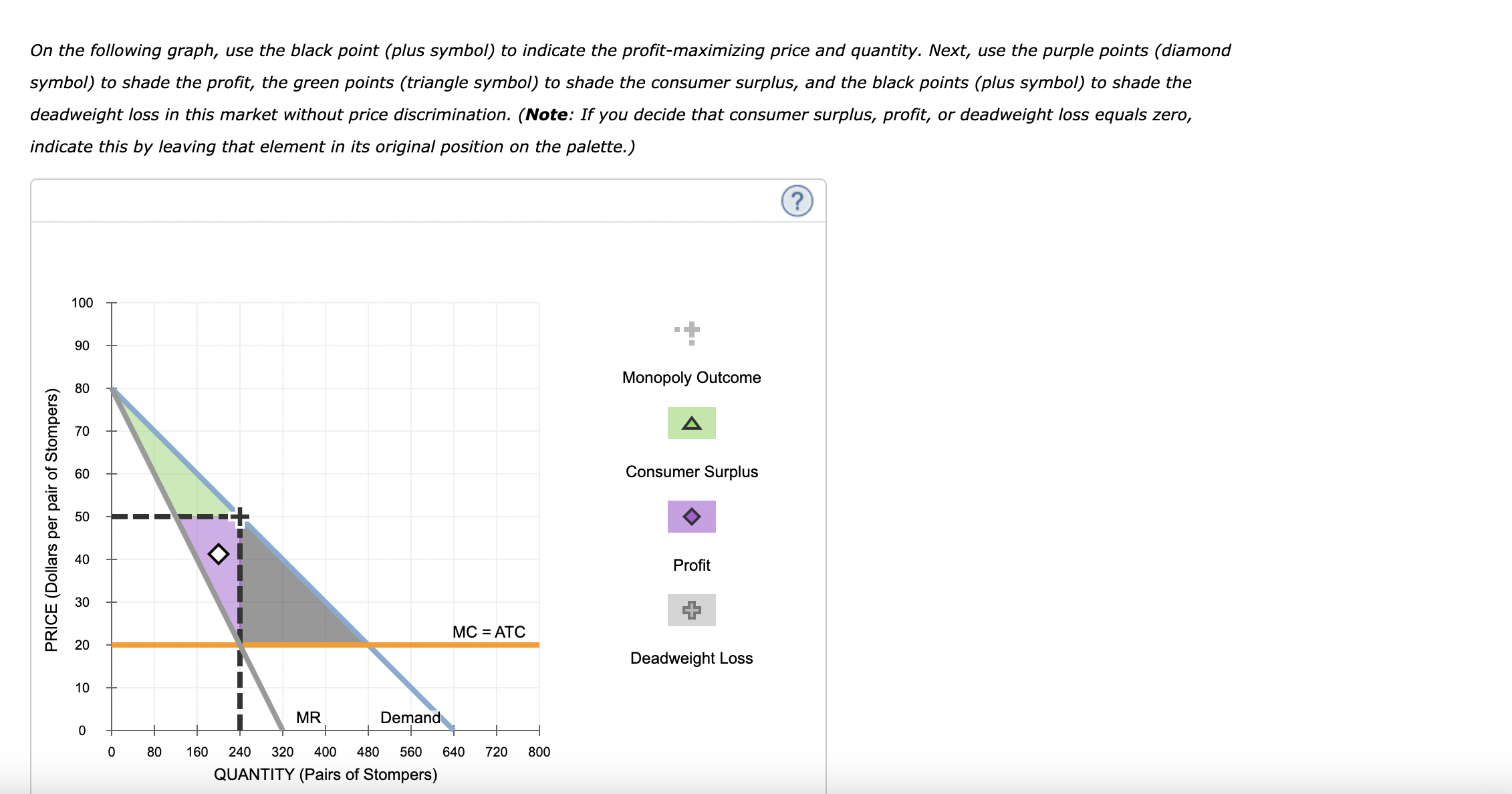
Task: Click the Monopoly Outcome label
Action: coord(690,377)
